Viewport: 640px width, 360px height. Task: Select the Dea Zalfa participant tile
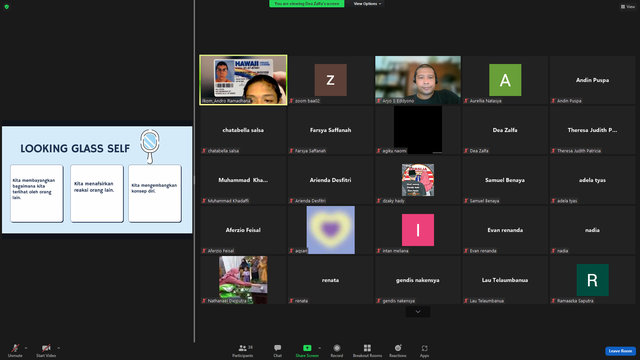coord(505,130)
